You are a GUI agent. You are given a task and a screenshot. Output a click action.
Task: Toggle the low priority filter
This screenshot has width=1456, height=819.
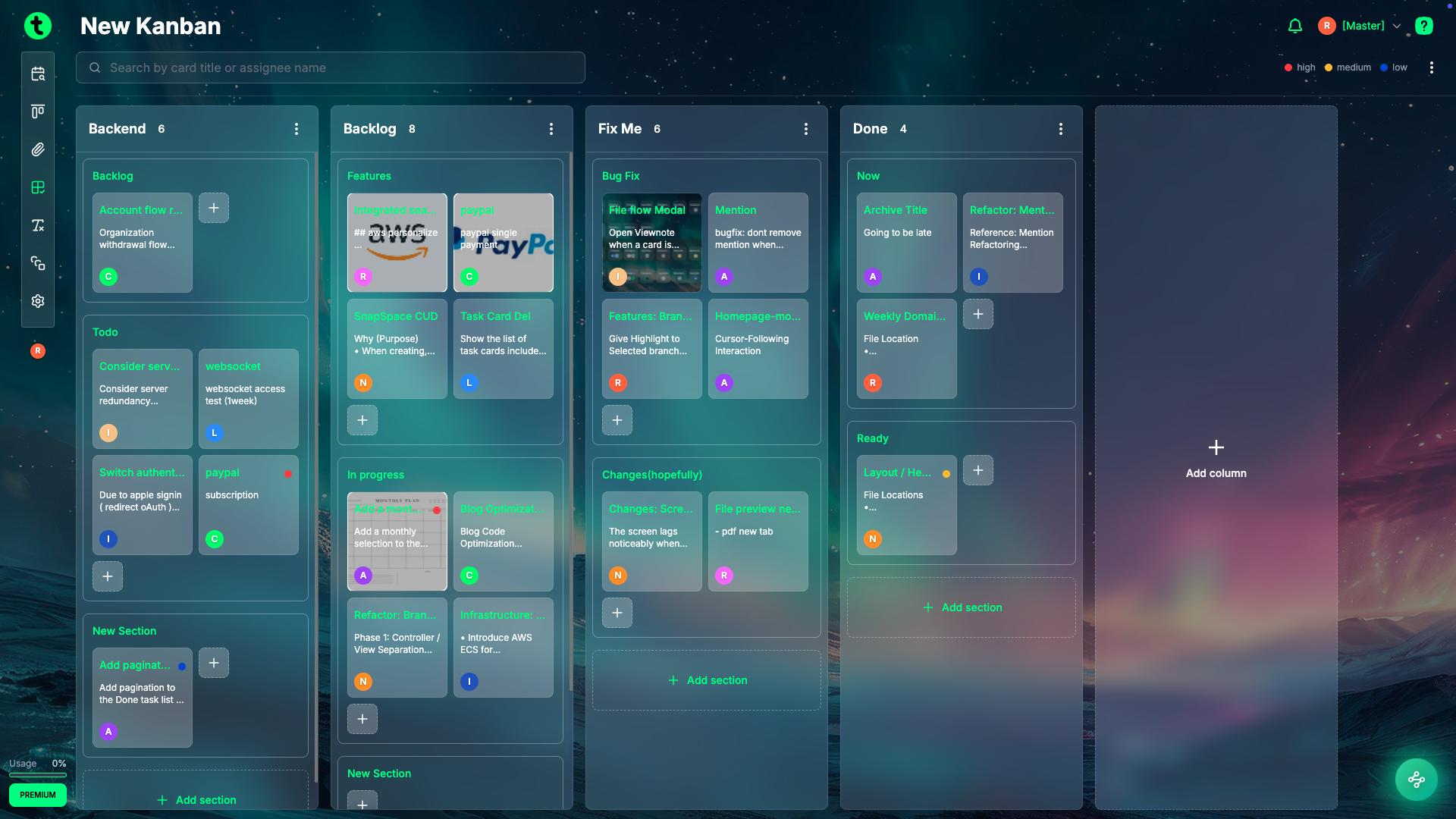click(1394, 67)
